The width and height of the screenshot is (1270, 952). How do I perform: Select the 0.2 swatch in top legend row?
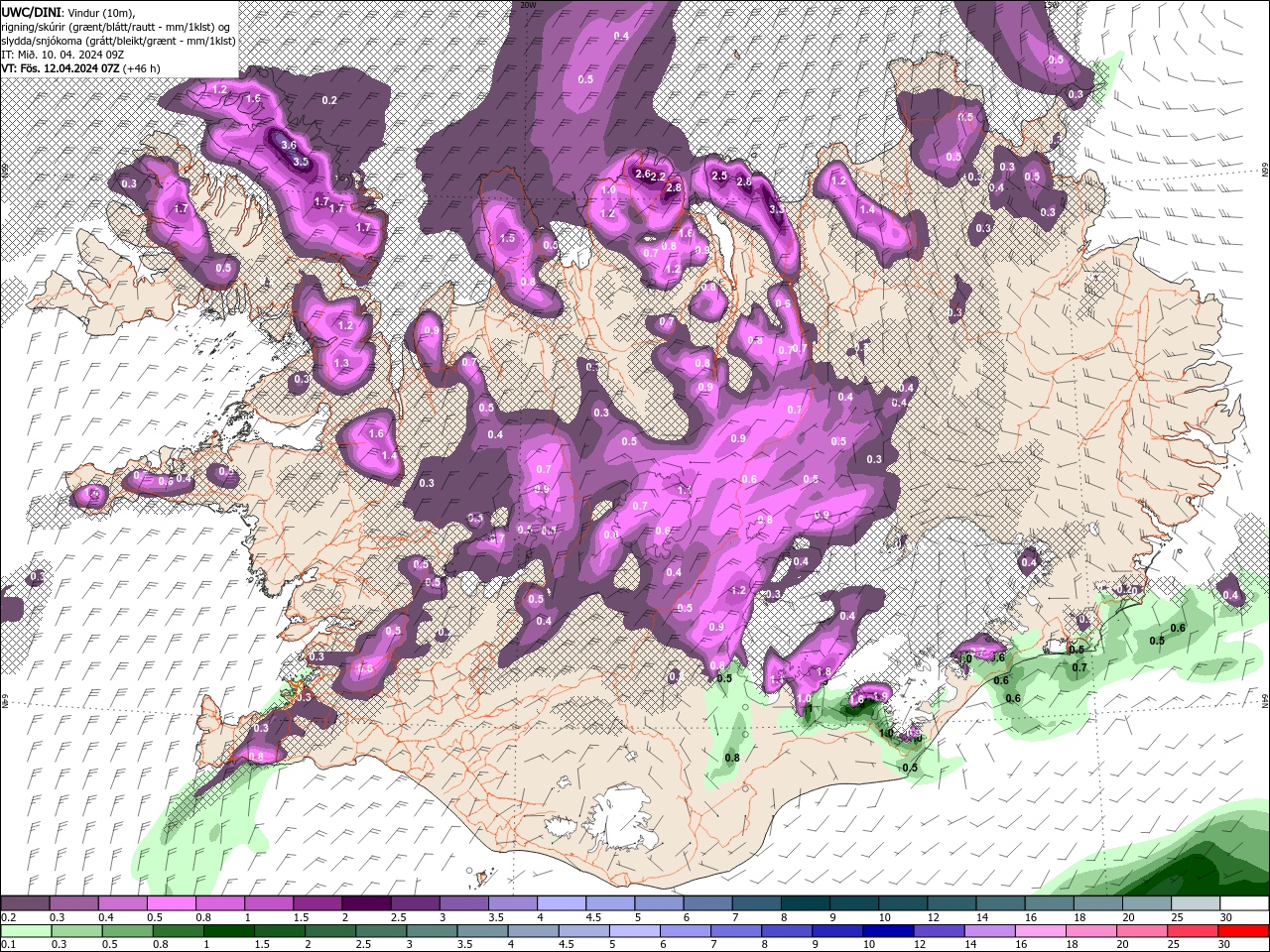pos(26,903)
